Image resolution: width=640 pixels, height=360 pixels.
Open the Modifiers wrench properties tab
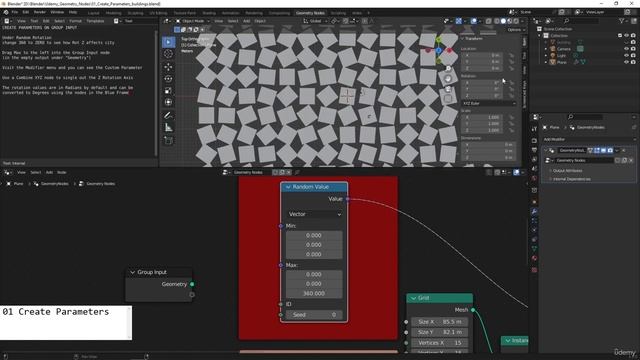coord(534,211)
